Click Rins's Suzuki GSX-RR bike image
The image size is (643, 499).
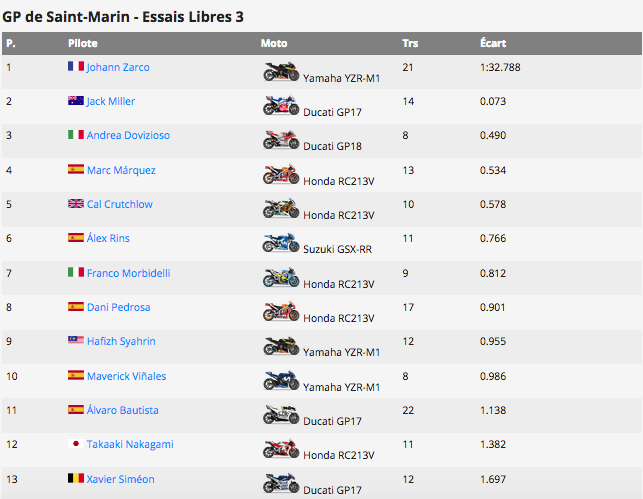point(281,243)
